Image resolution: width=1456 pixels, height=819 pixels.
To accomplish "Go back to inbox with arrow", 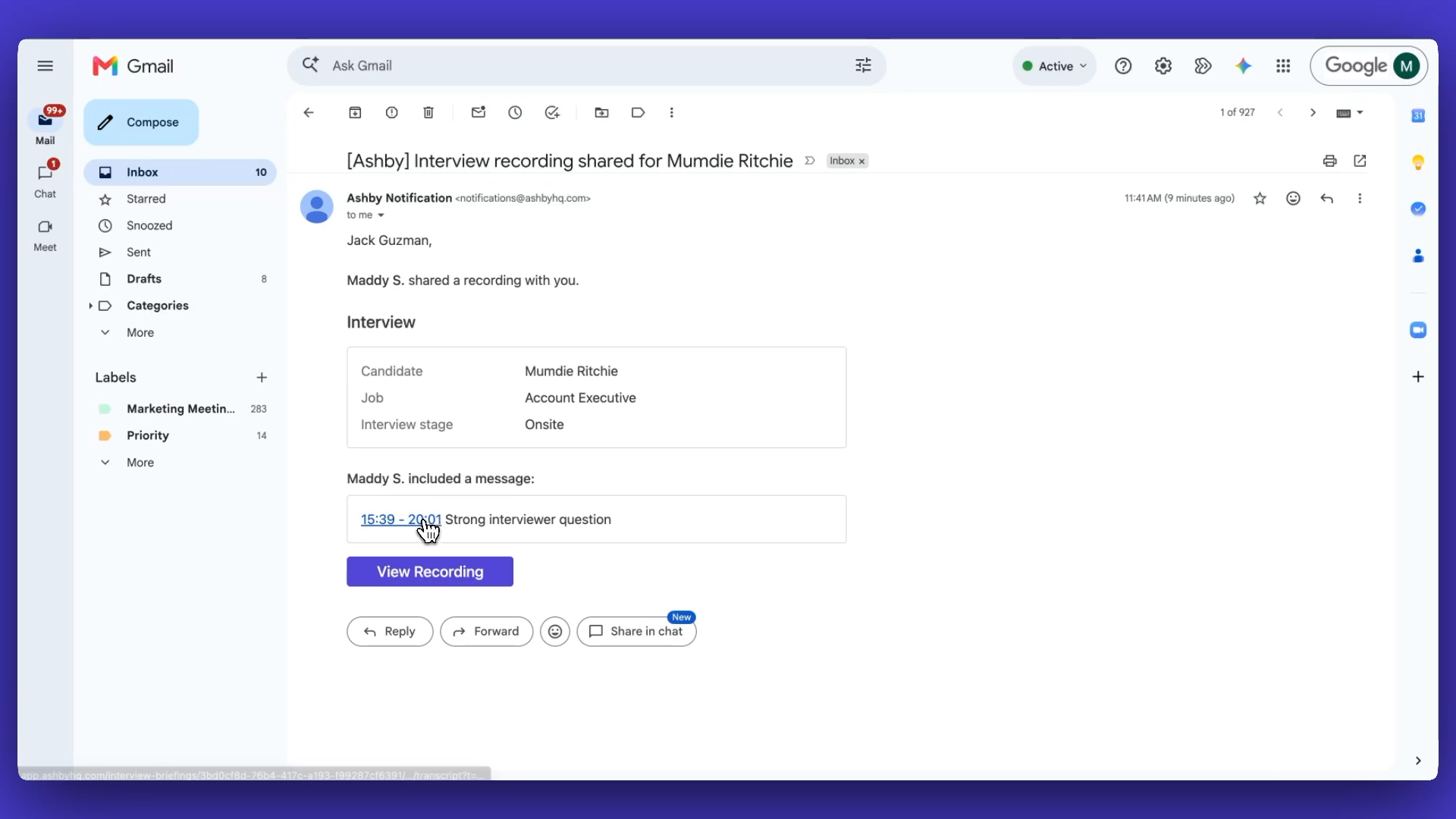I will click(x=309, y=113).
